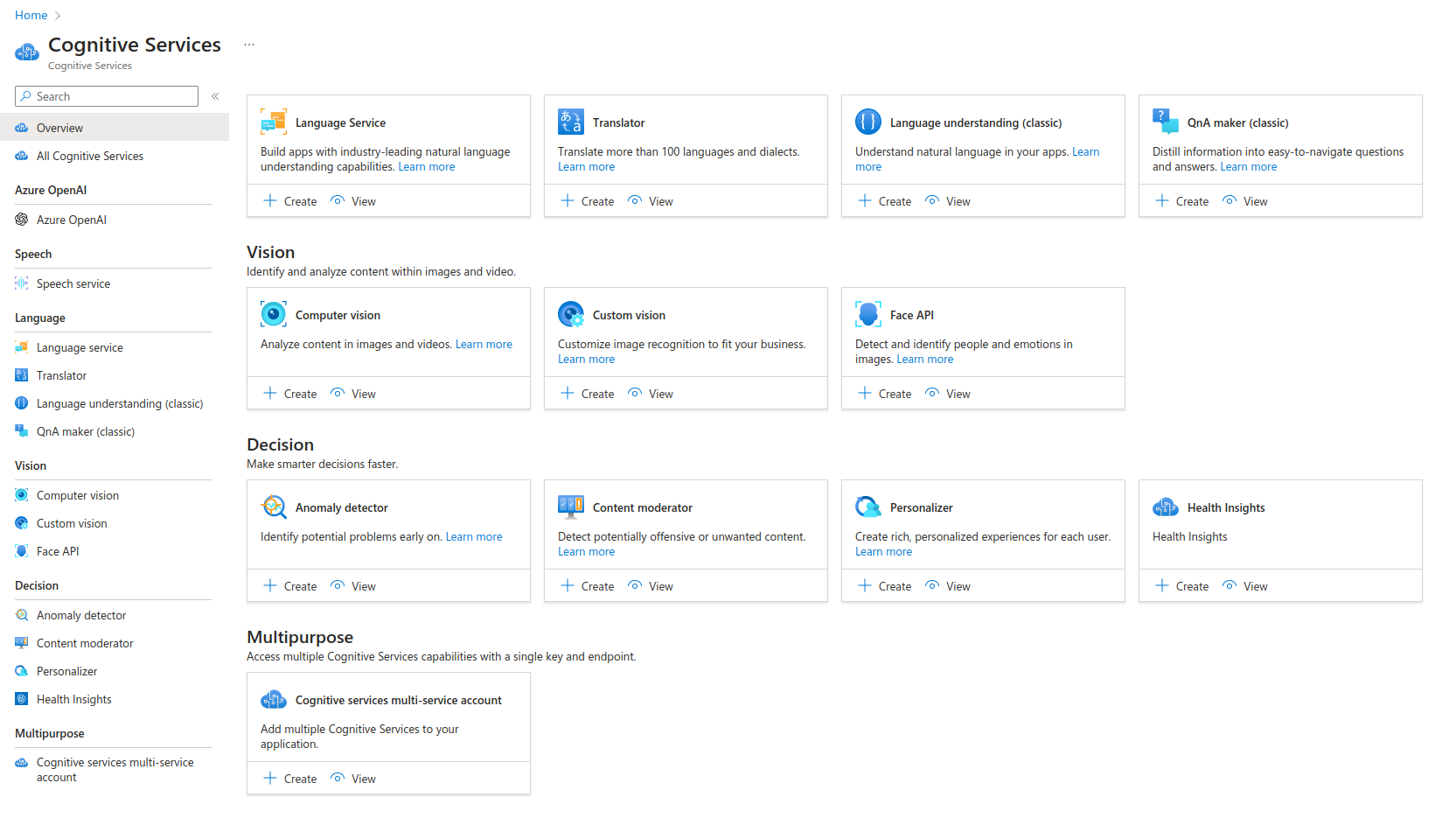Click the Cognitive Services page title
This screenshot has width=1456, height=825.
click(x=135, y=45)
